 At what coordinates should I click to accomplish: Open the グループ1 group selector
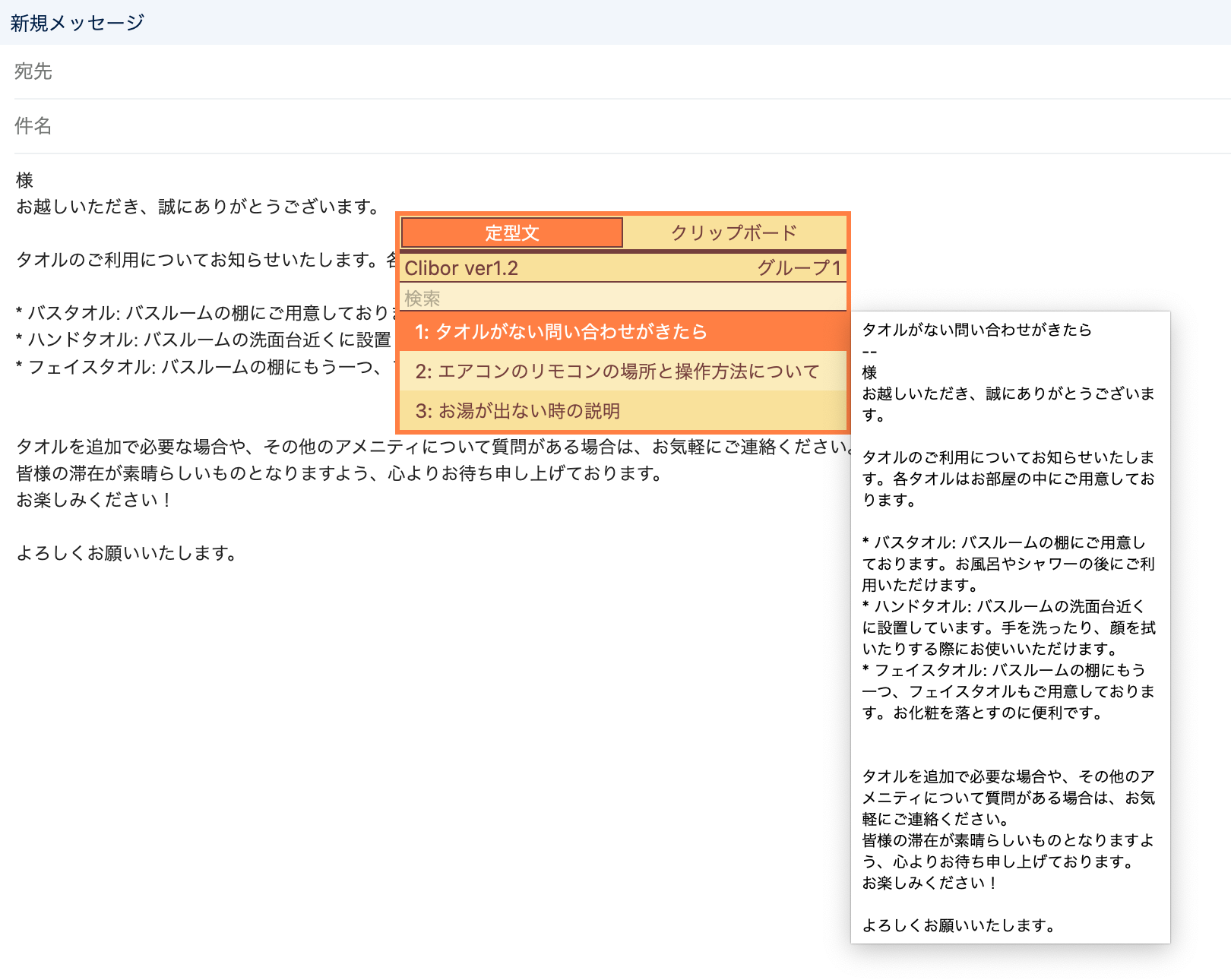click(x=799, y=268)
